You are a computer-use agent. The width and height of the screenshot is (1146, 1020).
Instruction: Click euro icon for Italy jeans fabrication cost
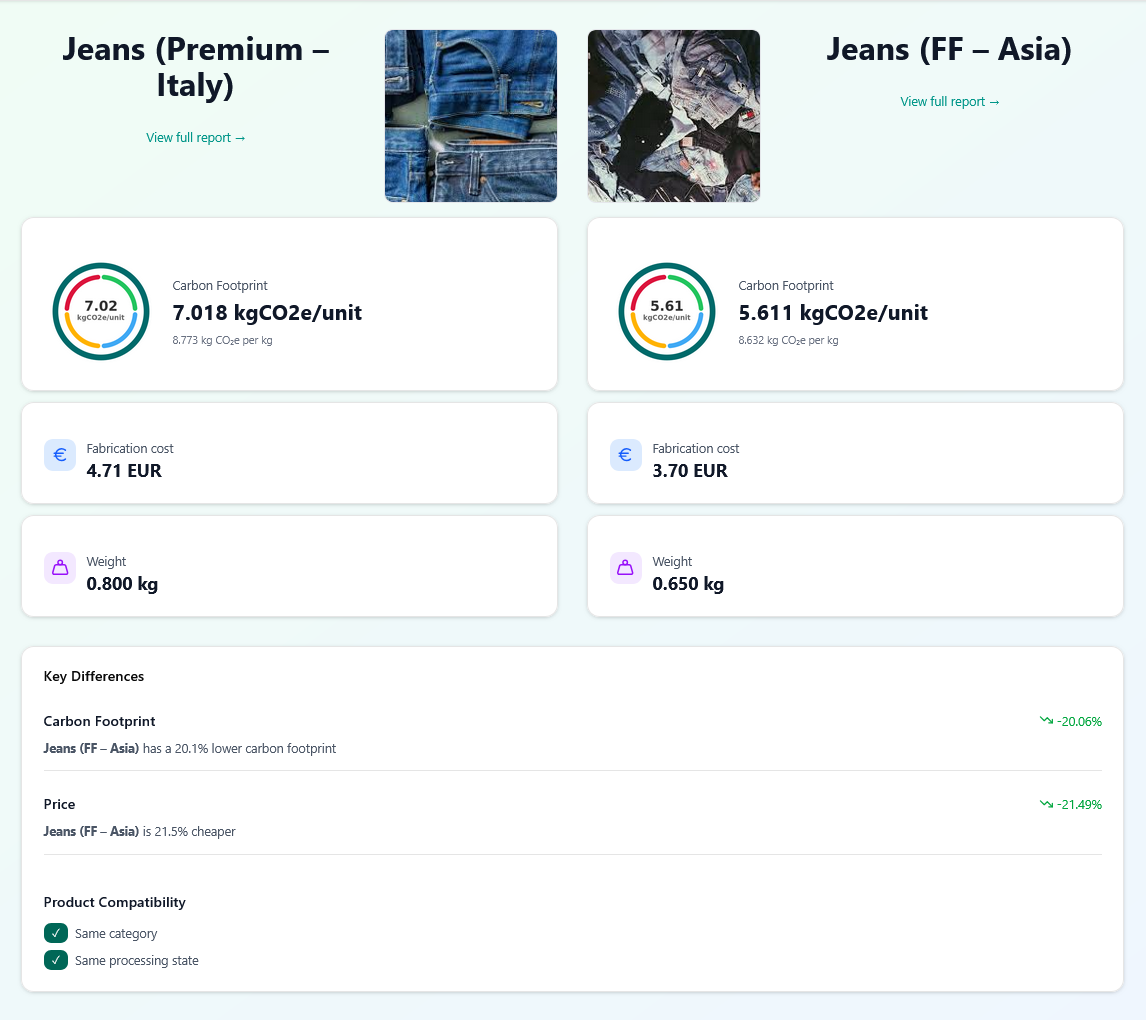60,455
